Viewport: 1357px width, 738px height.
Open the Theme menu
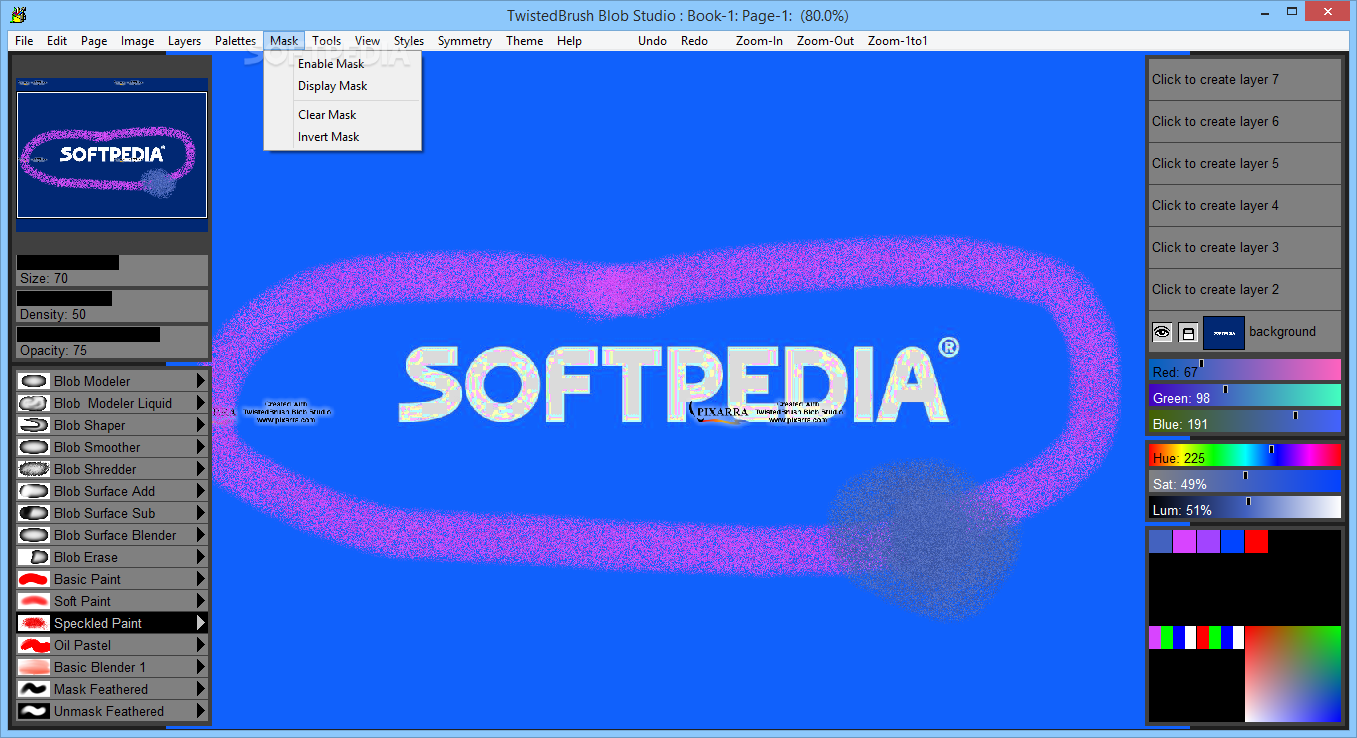click(x=524, y=41)
